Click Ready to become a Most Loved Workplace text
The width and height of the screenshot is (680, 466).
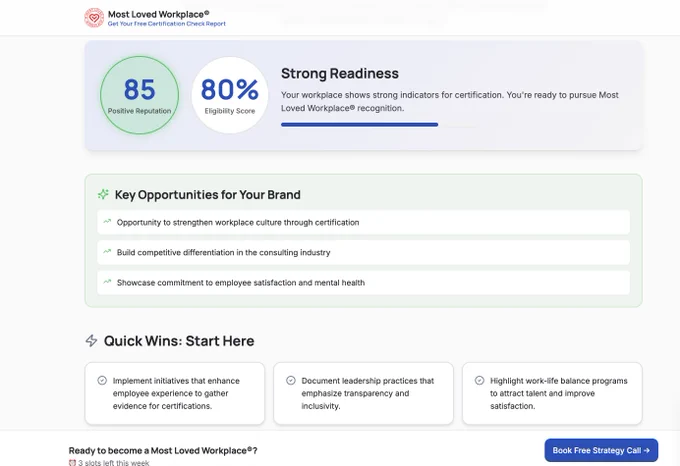(163, 450)
